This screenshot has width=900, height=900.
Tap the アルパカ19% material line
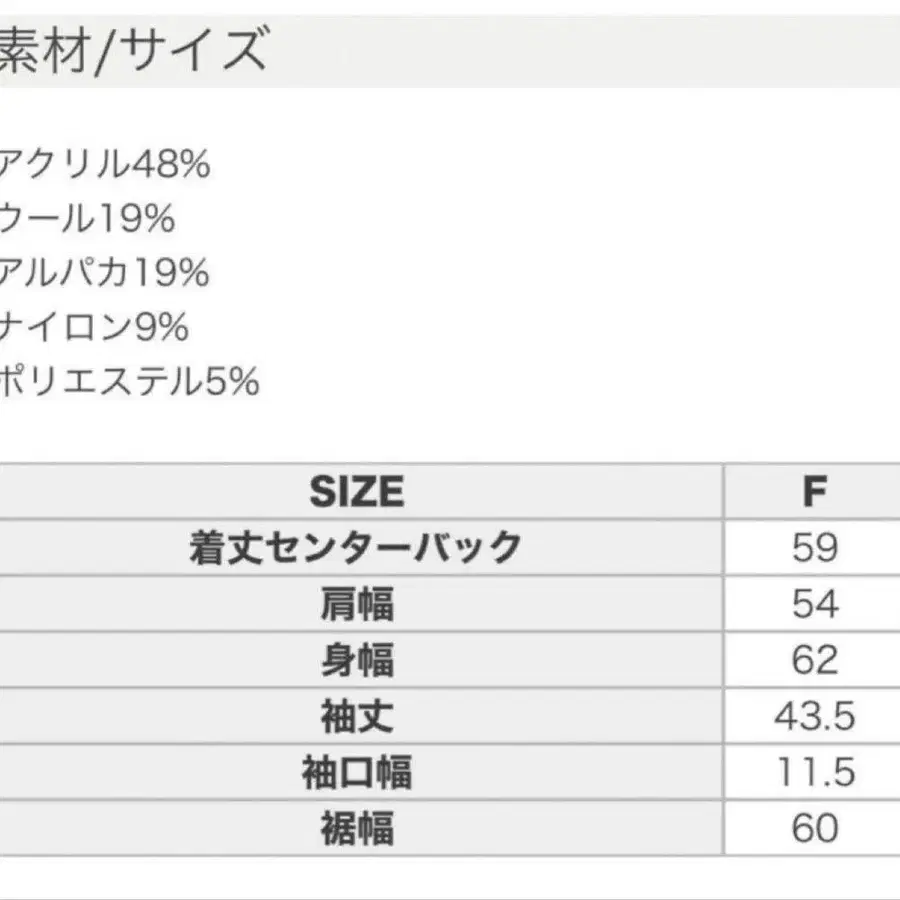coord(104,272)
